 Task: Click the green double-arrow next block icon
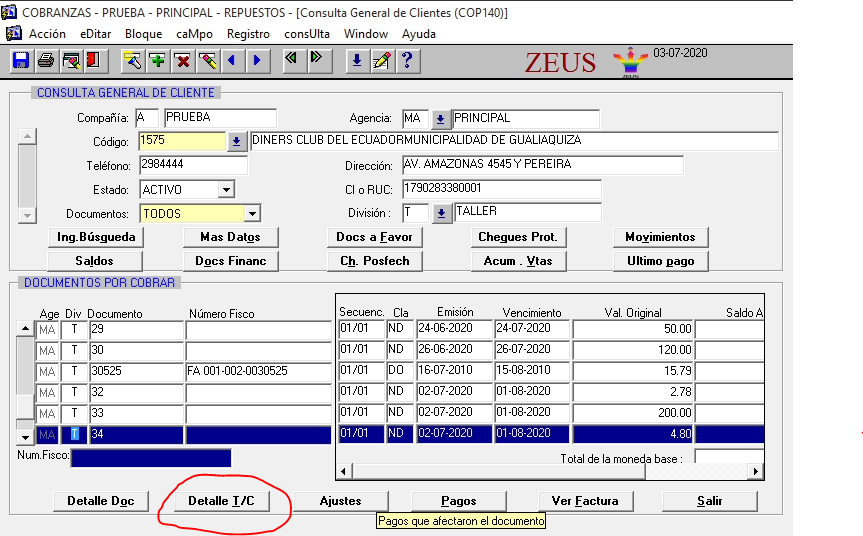pyautogui.click(x=317, y=60)
